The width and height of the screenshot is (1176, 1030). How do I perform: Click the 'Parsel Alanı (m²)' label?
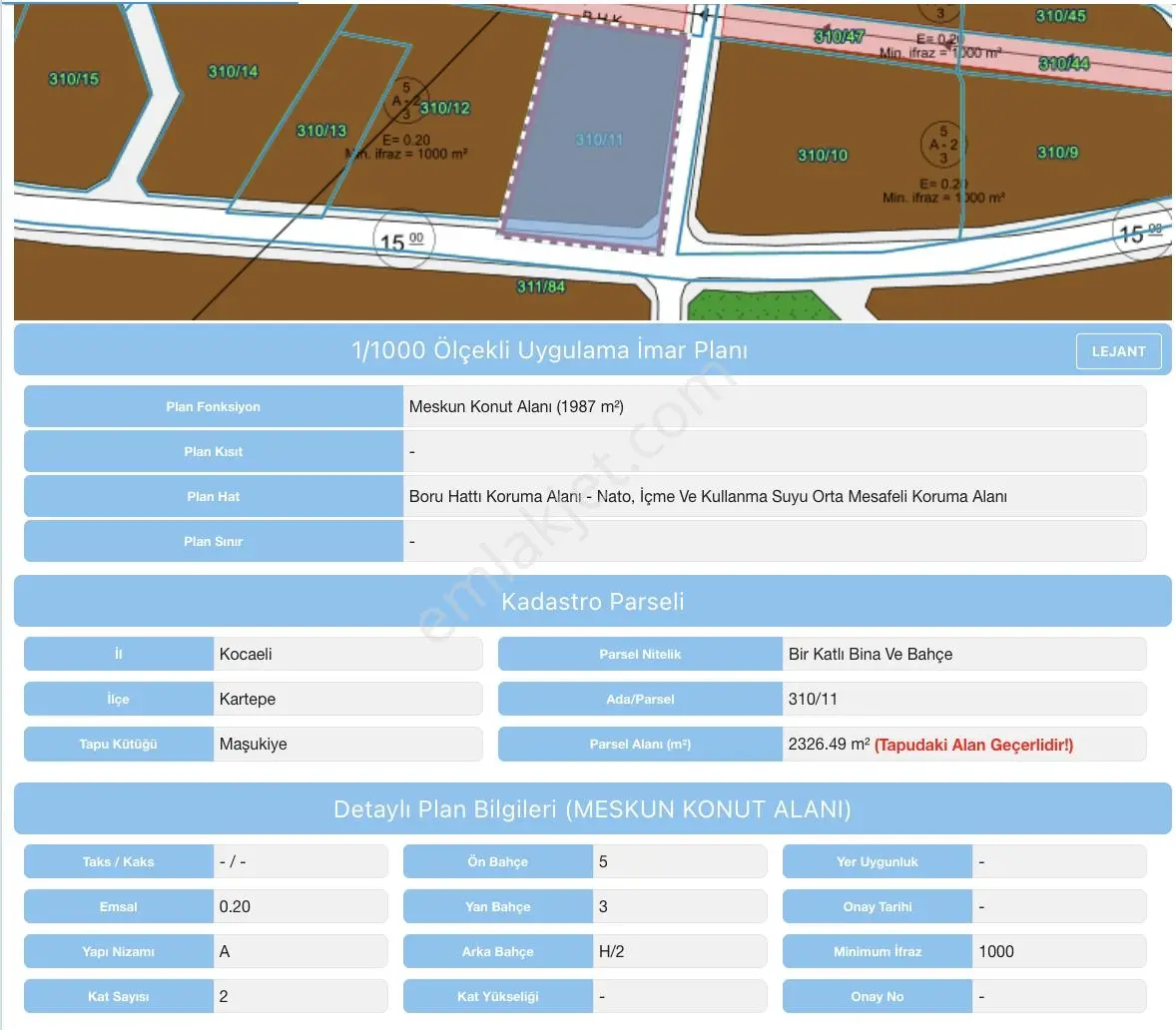[640, 744]
